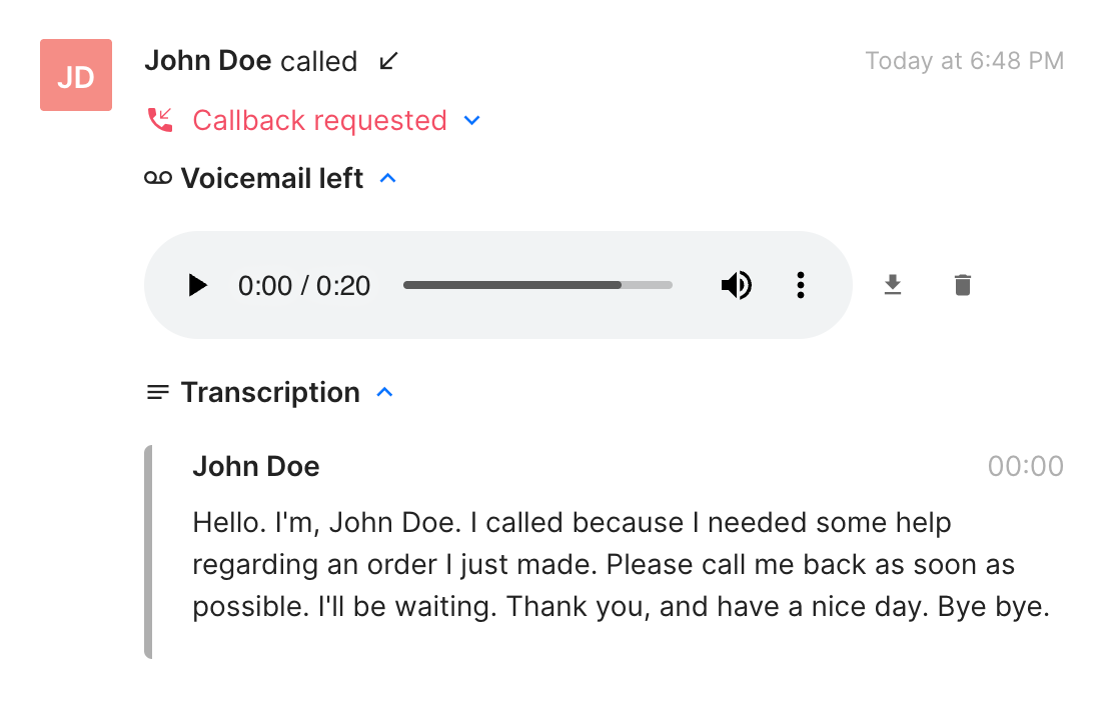Play the voicemail recording
The height and width of the screenshot is (706, 1113).
pyautogui.click(x=197, y=285)
